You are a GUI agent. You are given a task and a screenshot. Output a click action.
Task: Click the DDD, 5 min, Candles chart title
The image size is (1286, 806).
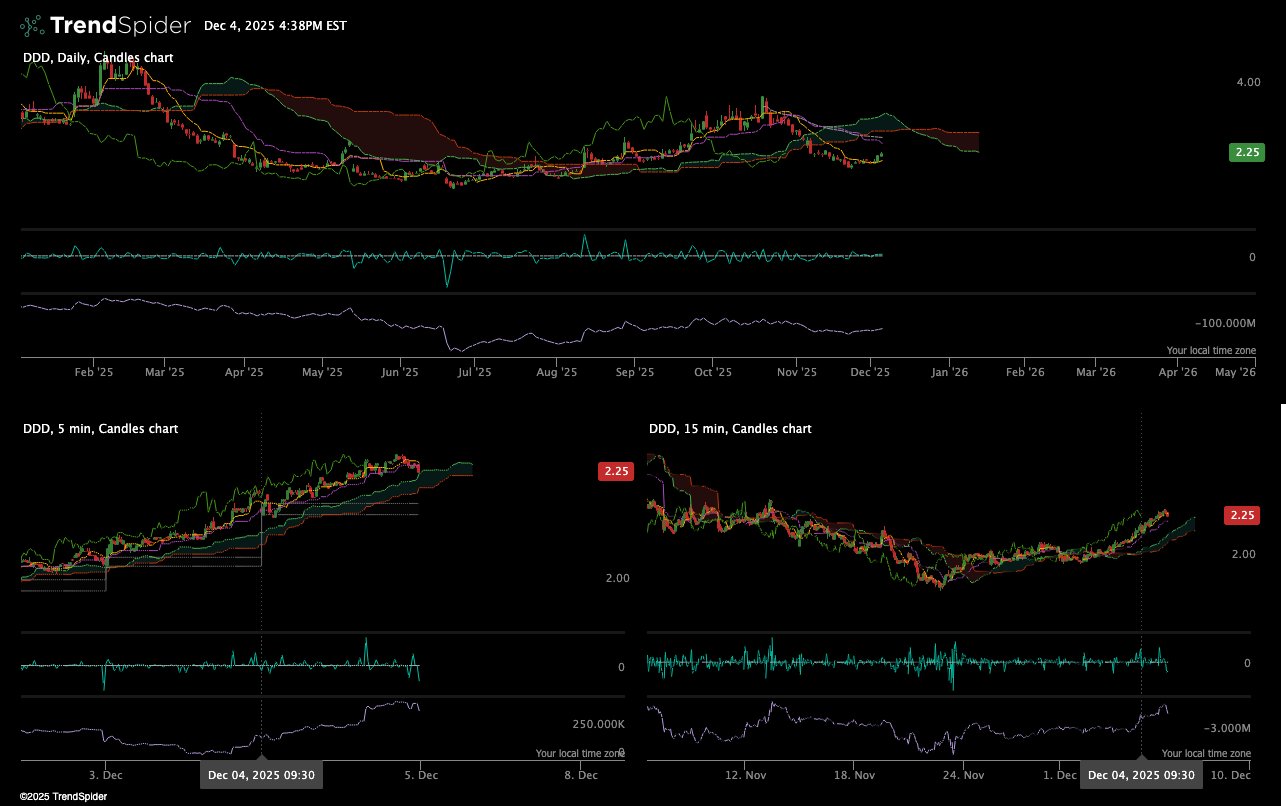[101, 429]
